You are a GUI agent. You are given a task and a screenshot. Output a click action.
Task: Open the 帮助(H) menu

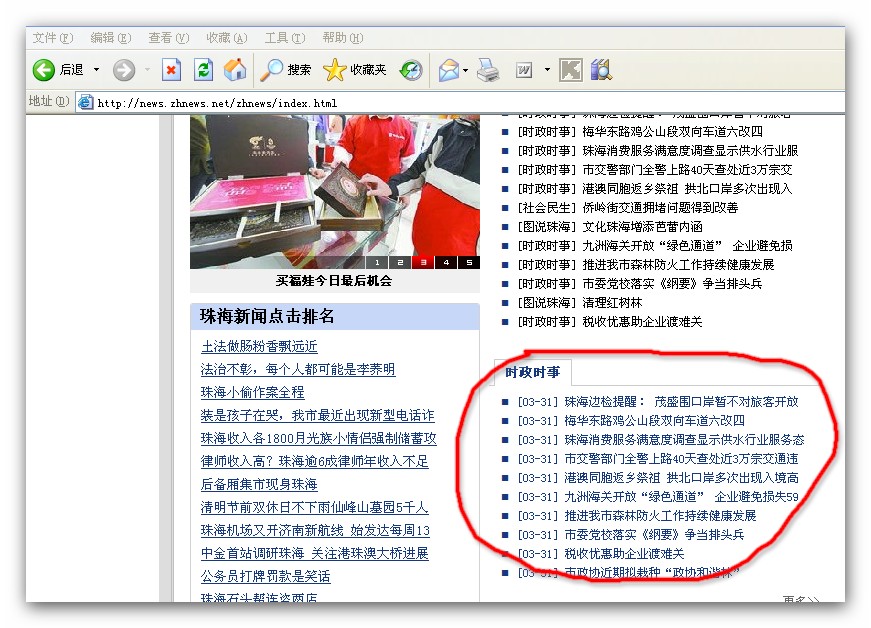[x=343, y=38]
